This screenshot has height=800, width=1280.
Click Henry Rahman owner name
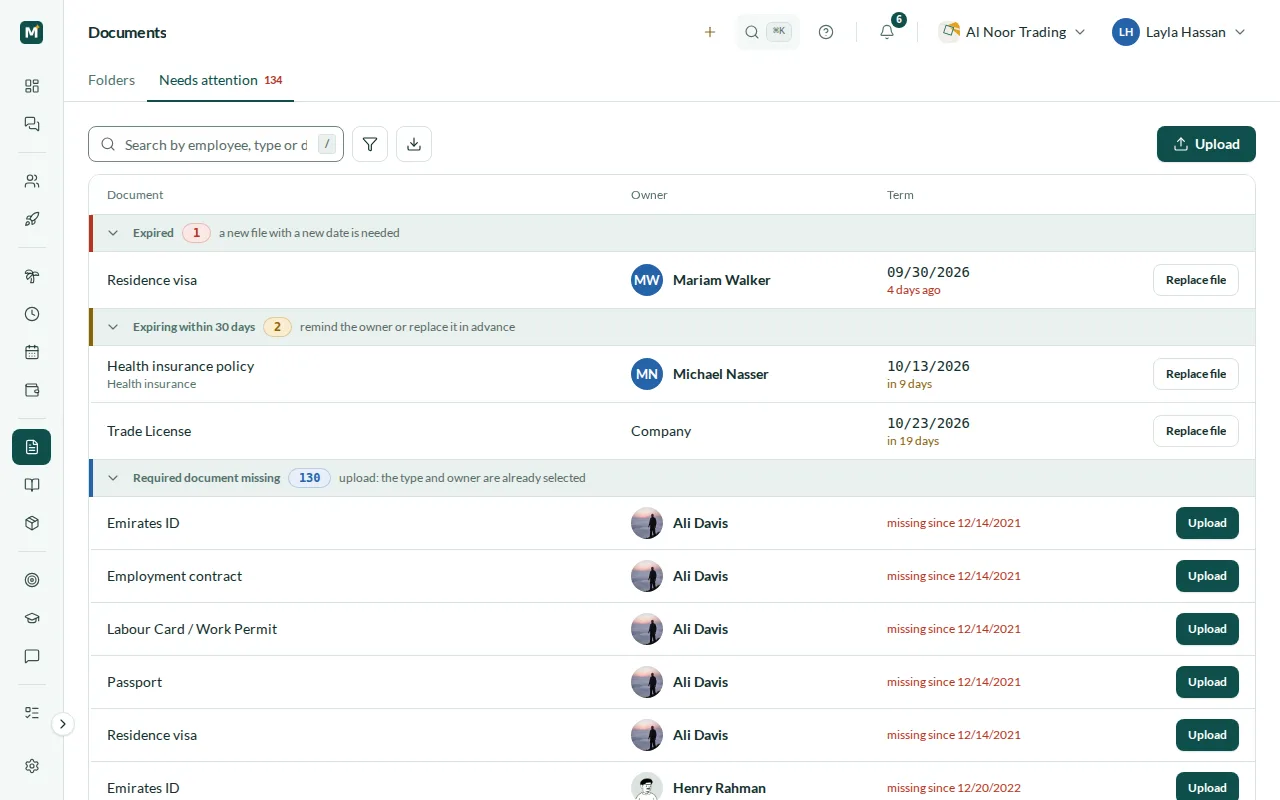click(719, 788)
